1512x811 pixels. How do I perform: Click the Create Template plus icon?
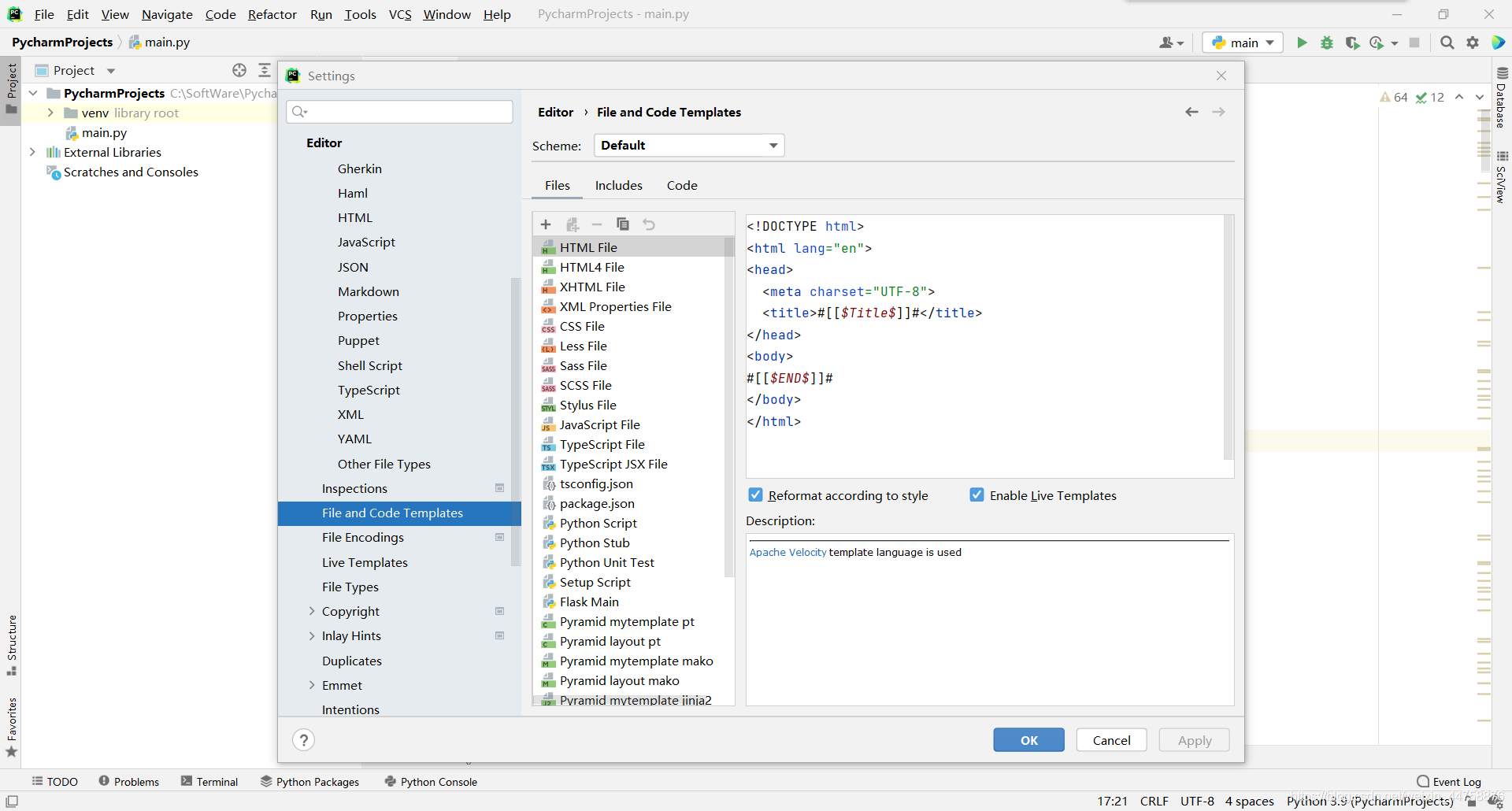546,224
